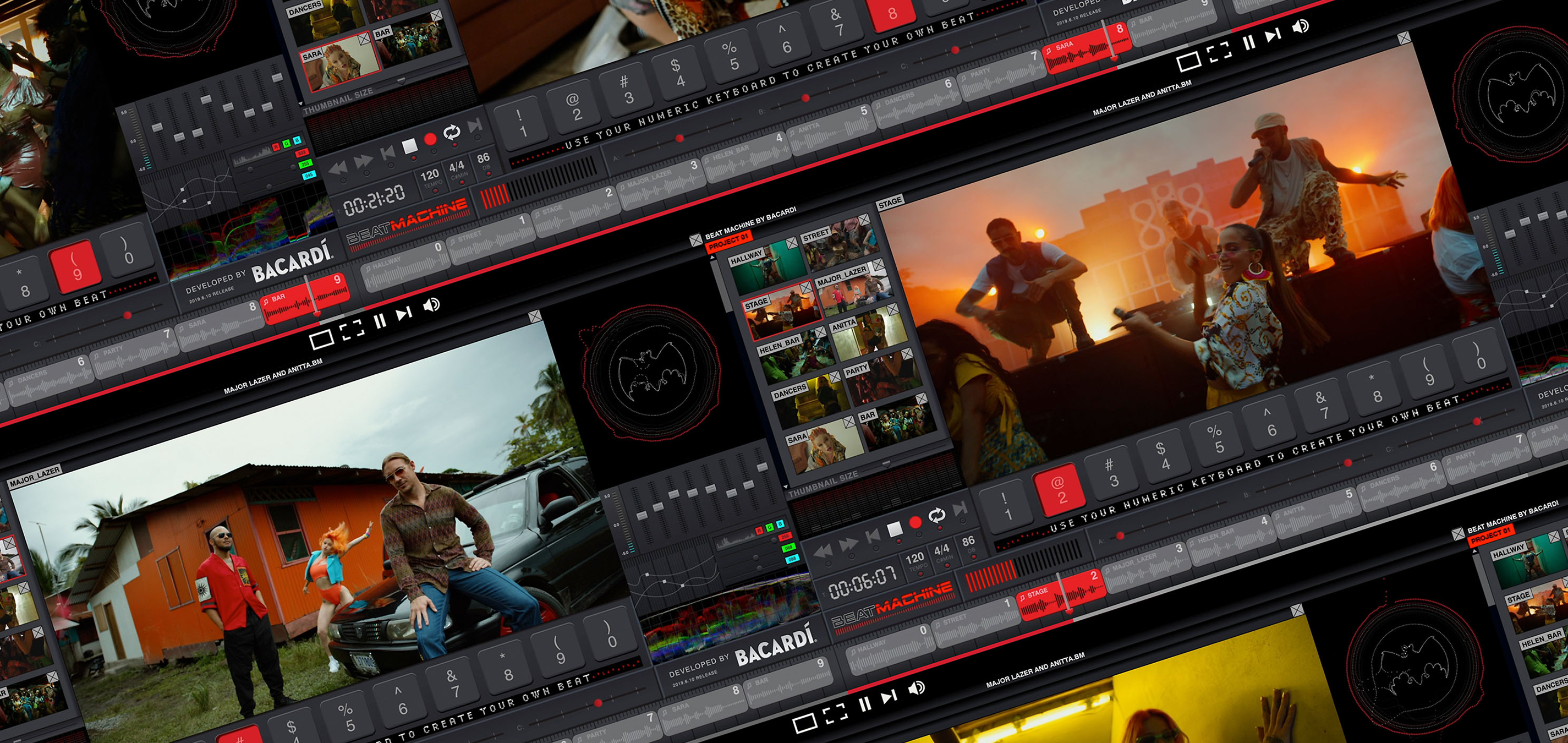
Task: Select the ANITTA thumbnail beside the stage video
Action: 868,332
